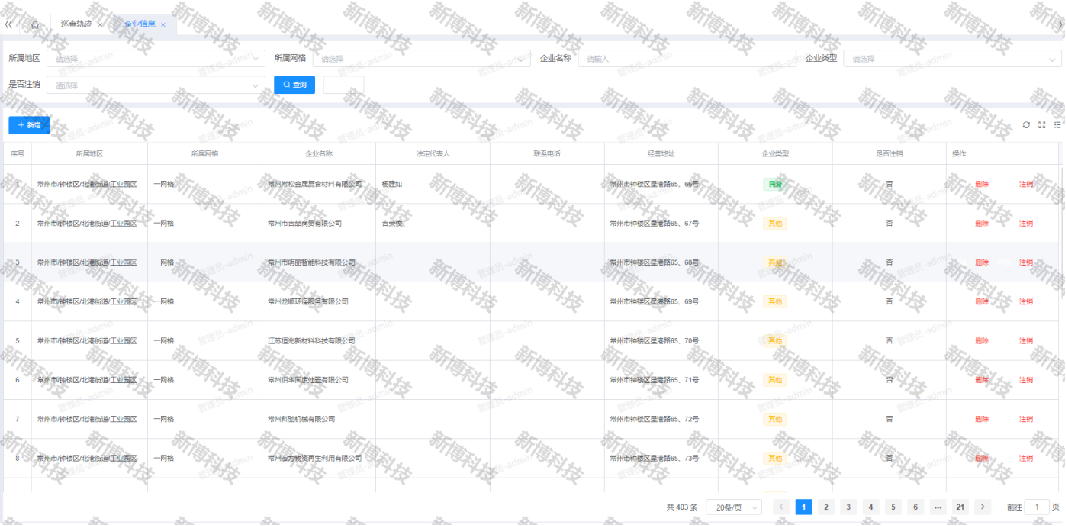Image resolution: width=1066 pixels, height=526 pixels.
Task: Change the 20条/页 page size selector
Action: 733,507
